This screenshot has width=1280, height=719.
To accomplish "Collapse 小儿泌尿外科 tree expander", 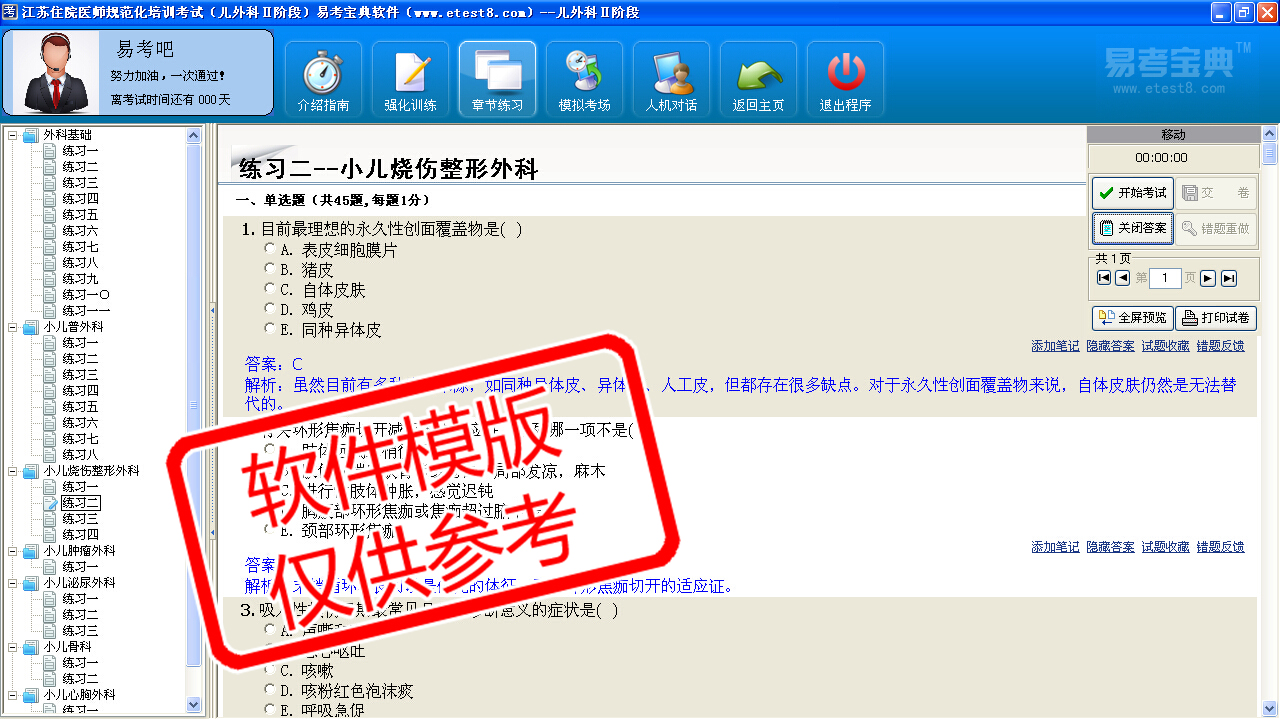I will pyautogui.click(x=13, y=583).
